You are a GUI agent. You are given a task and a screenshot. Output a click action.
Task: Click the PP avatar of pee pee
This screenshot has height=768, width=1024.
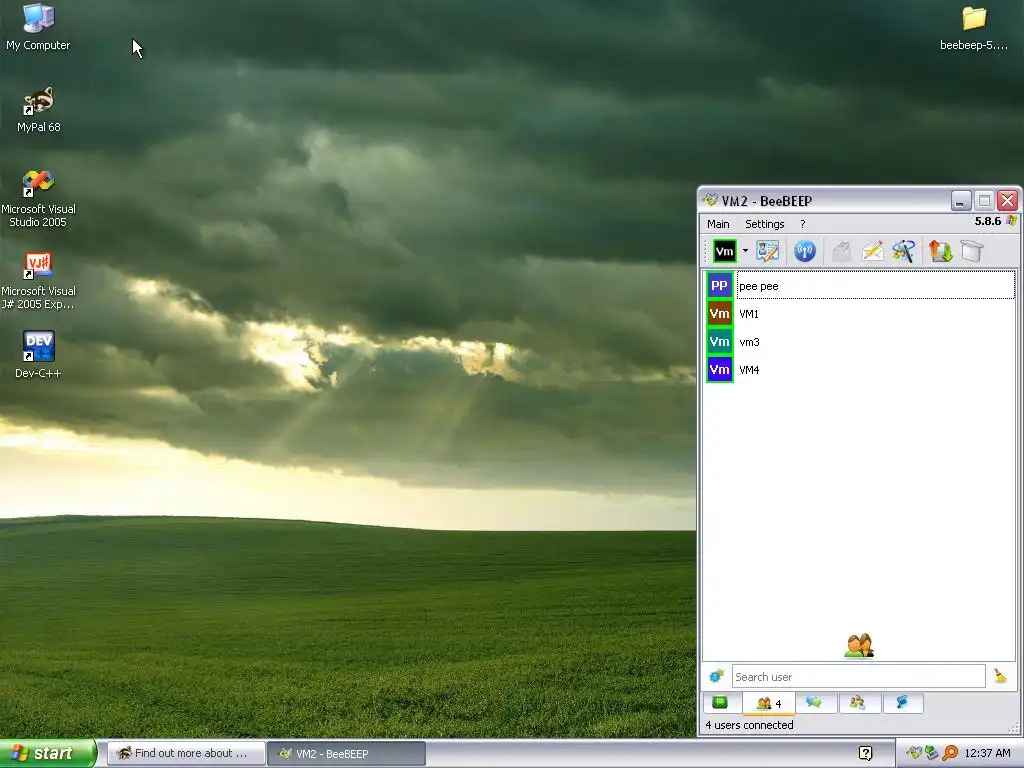(720, 286)
